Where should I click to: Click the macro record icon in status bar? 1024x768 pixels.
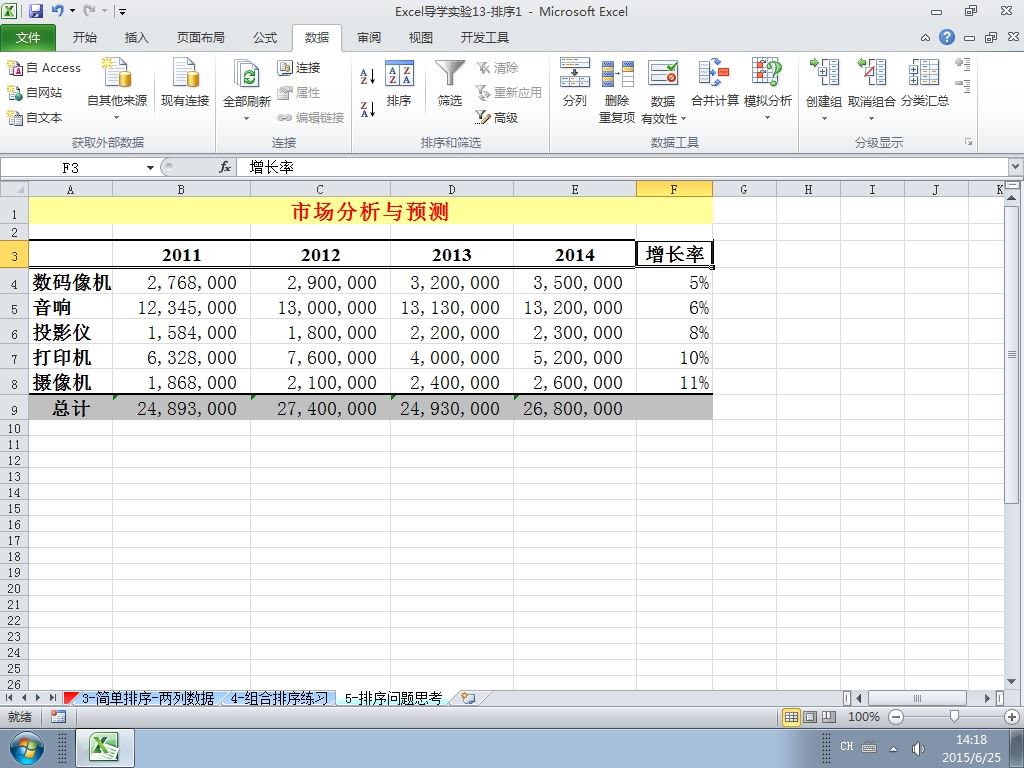click(58, 717)
